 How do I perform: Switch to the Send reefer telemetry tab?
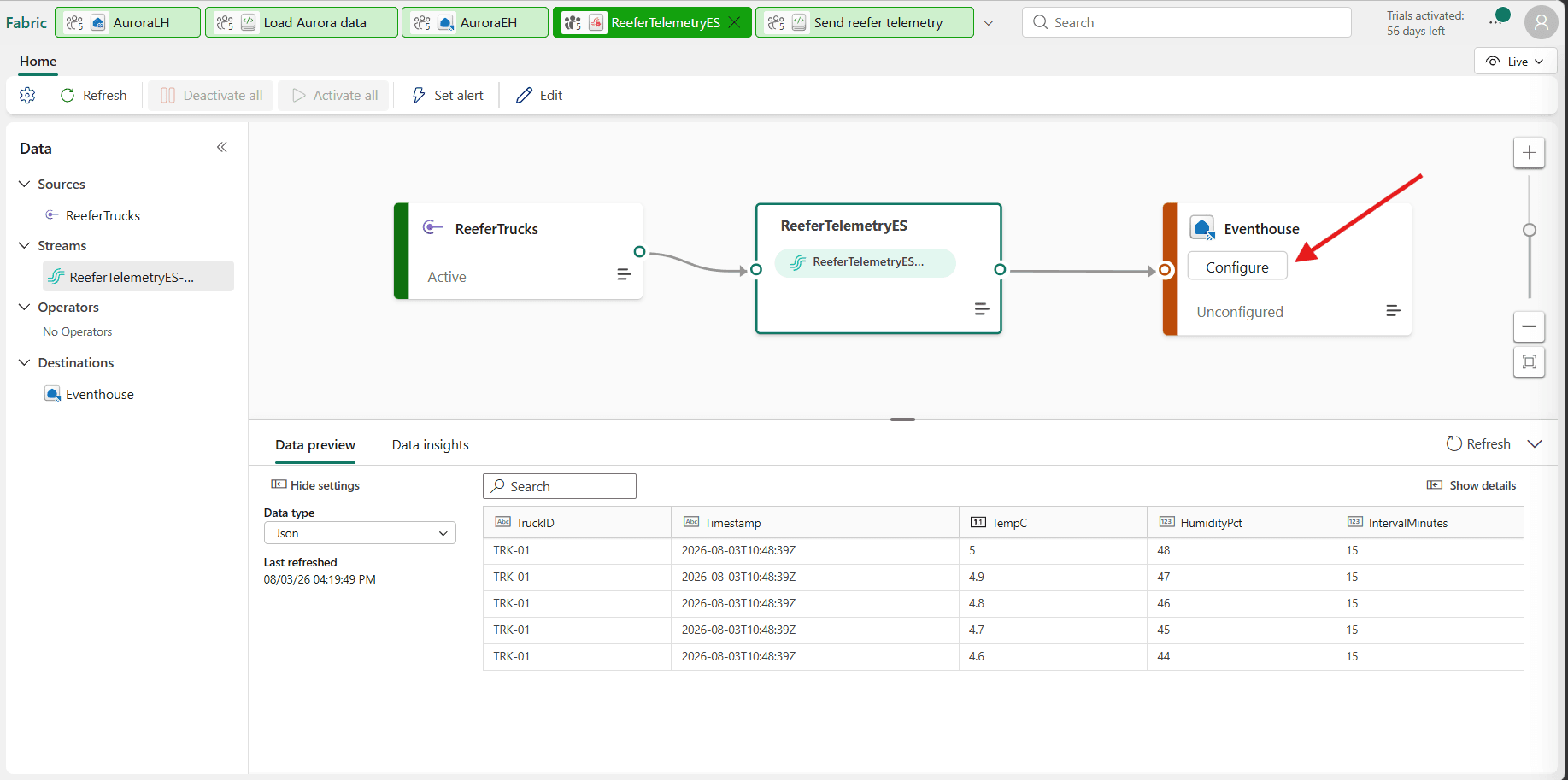(x=865, y=22)
